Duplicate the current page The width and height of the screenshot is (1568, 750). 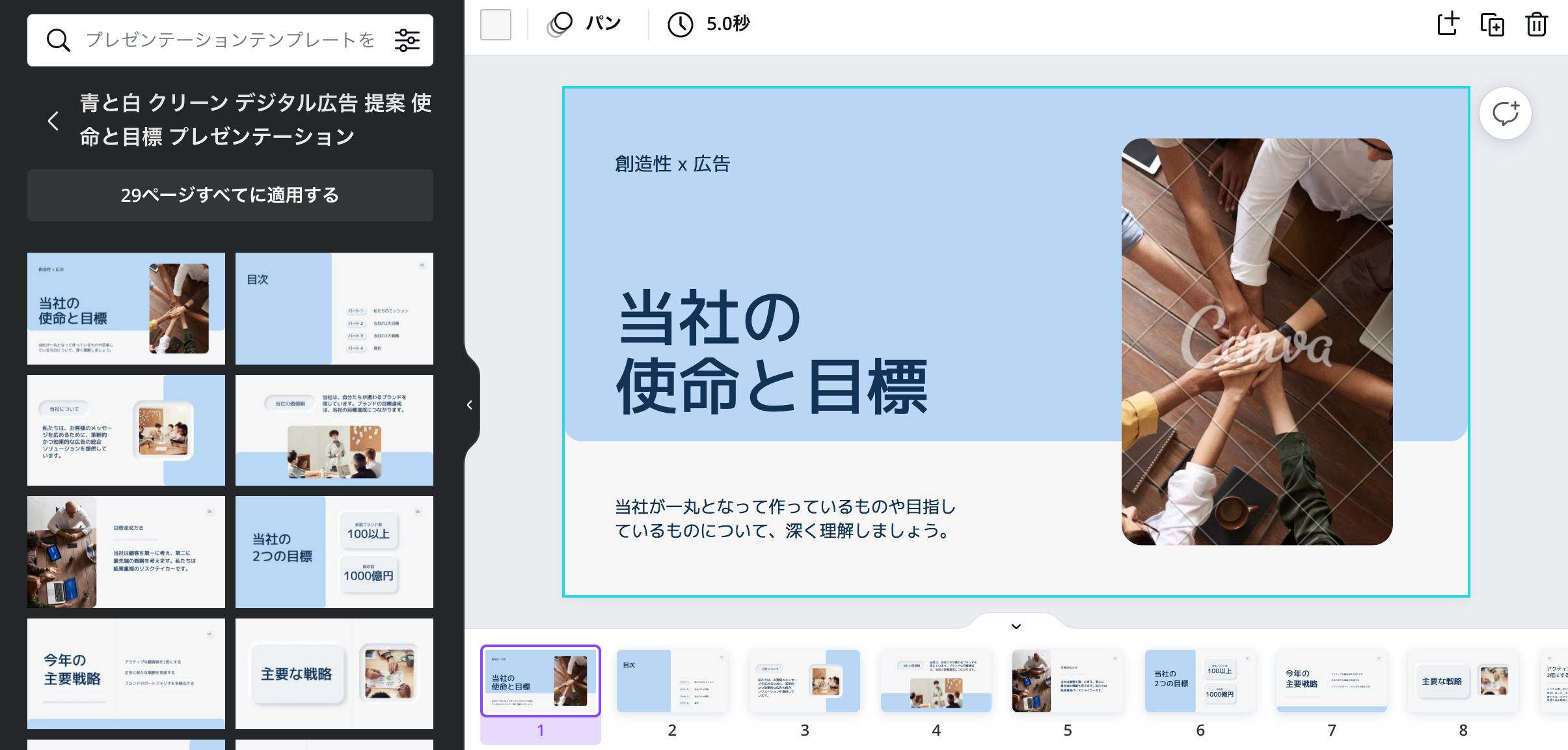point(1491,24)
